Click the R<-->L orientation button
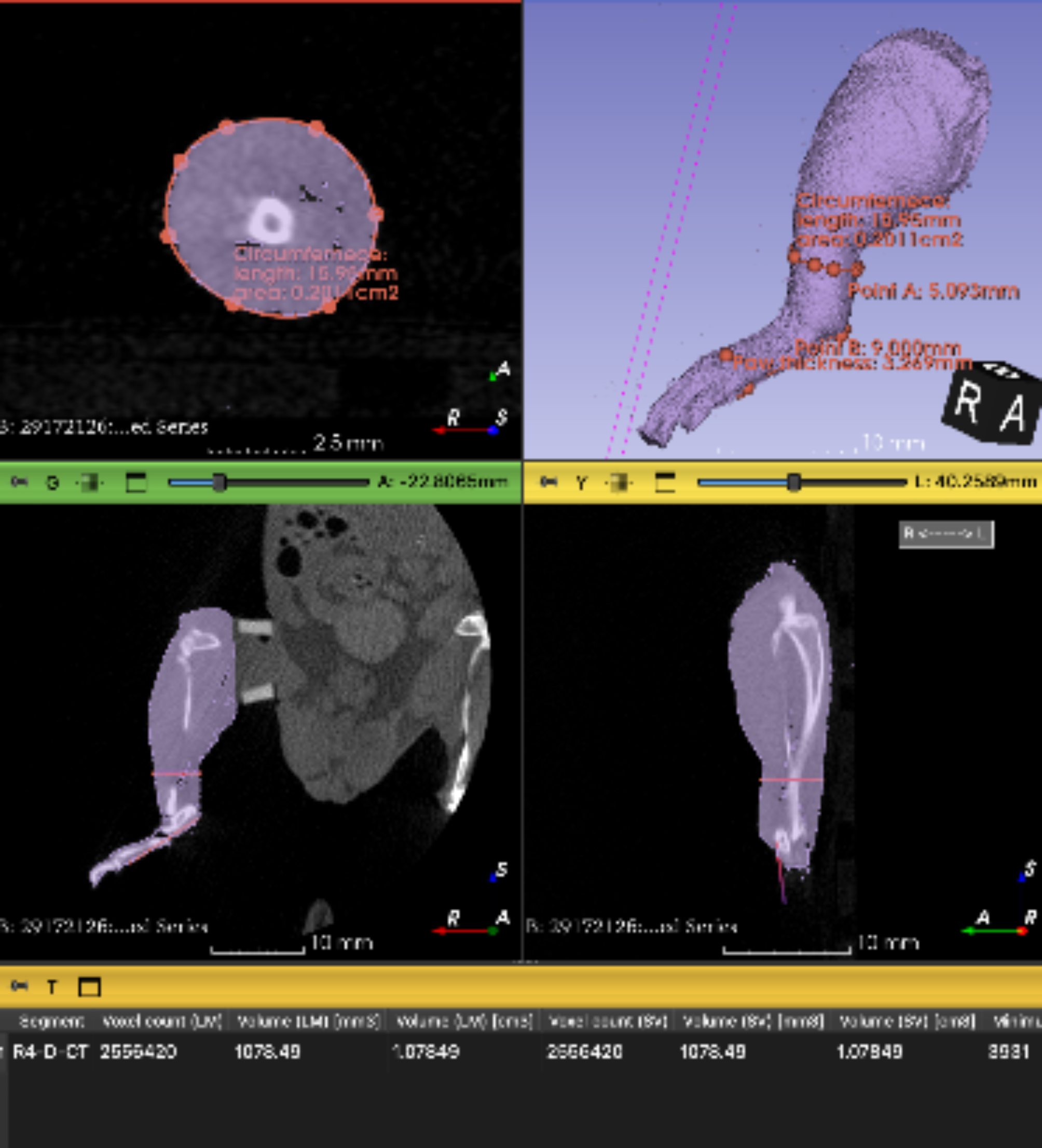The image size is (1042, 1148). [x=945, y=534]
